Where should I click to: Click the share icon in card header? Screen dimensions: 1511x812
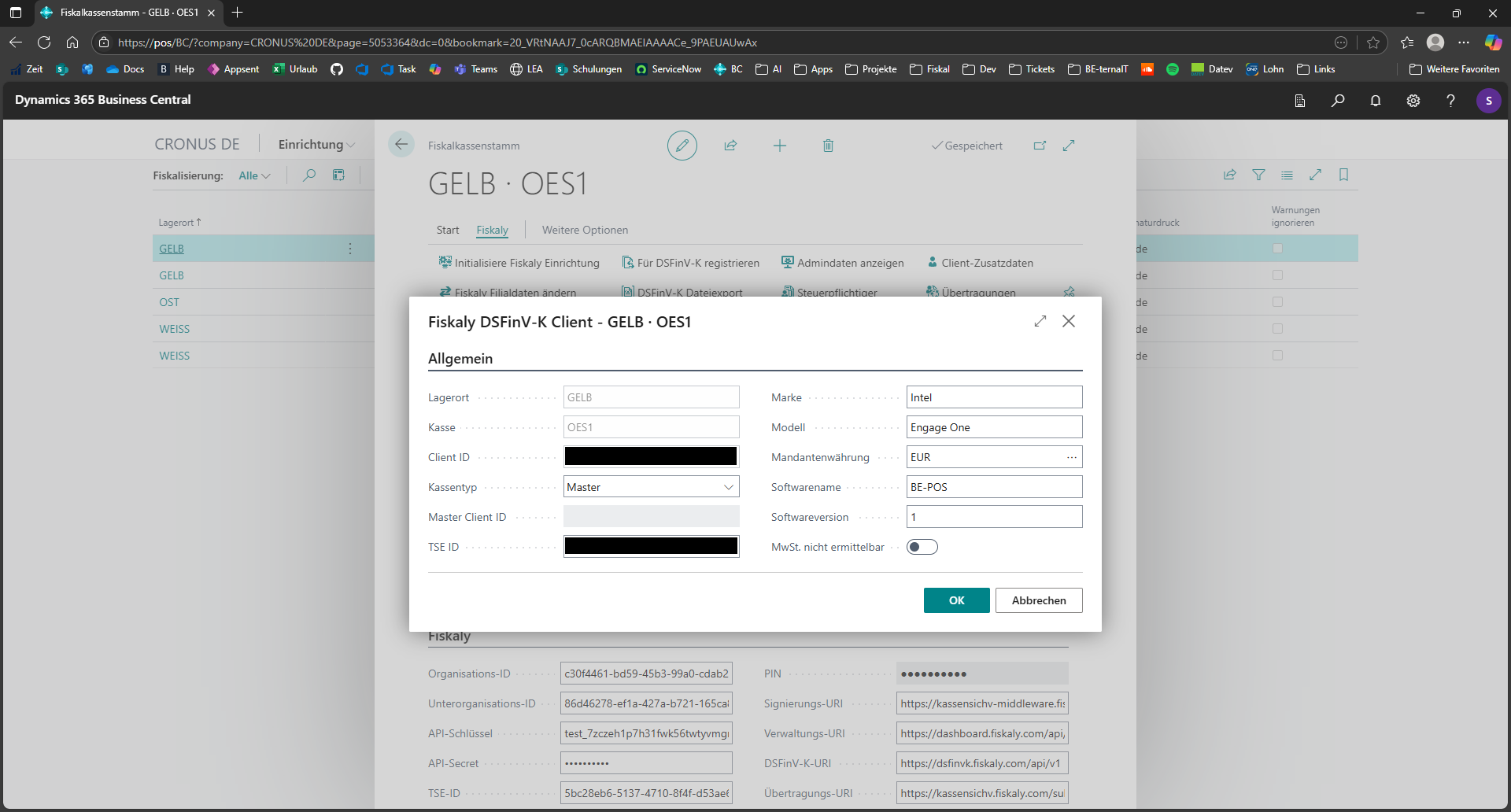(x=730, y=146)
